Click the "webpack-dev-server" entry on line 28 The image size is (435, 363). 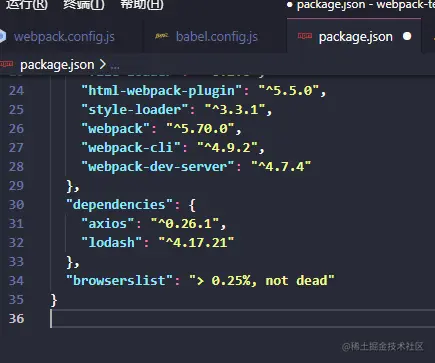tap(158, 166)
